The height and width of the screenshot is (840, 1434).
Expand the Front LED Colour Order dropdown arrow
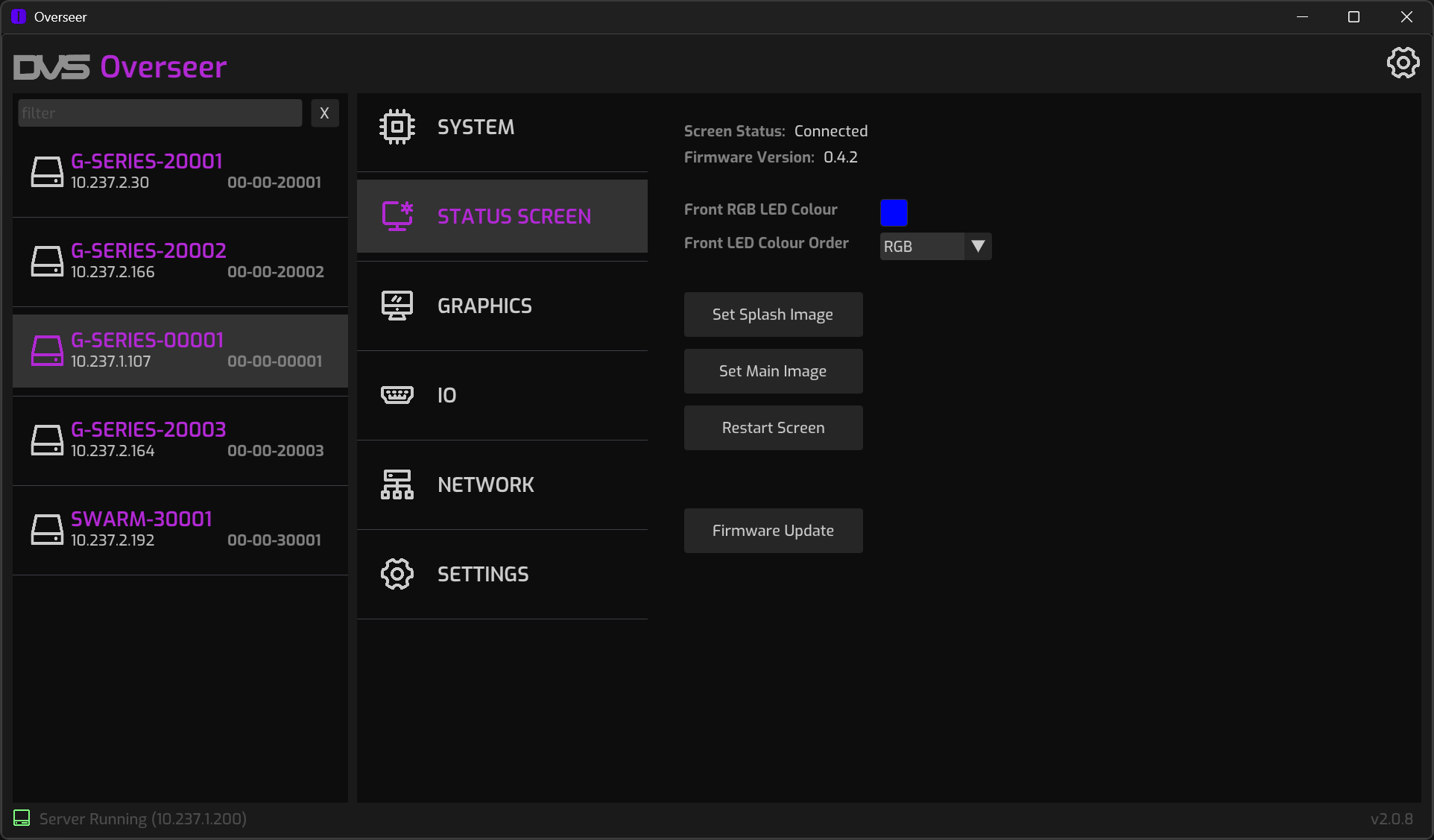point(978,246)
